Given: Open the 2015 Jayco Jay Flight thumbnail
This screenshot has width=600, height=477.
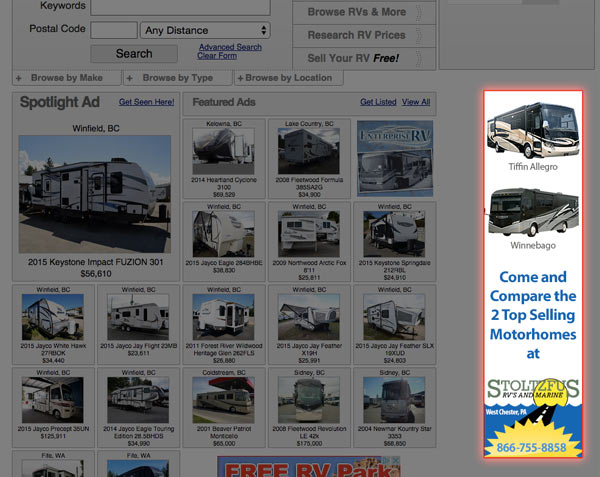Looking at the screenshot, I should coord(138,317).
